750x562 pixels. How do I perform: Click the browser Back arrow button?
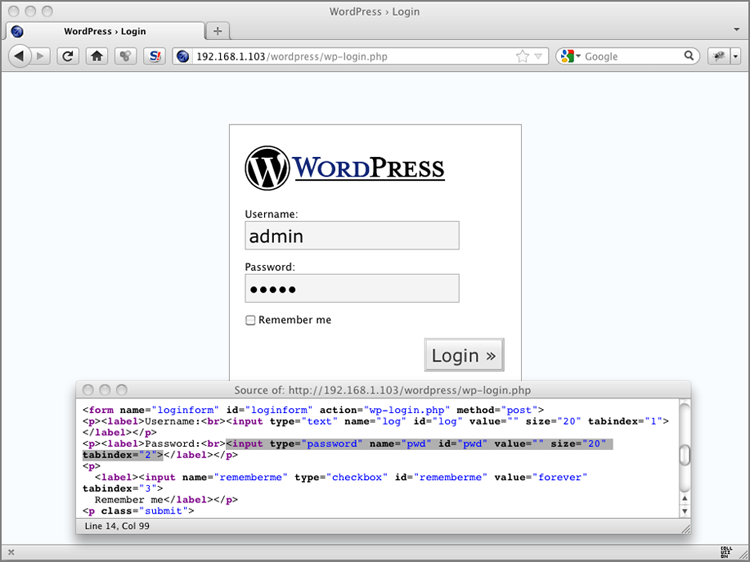point(20,56)
